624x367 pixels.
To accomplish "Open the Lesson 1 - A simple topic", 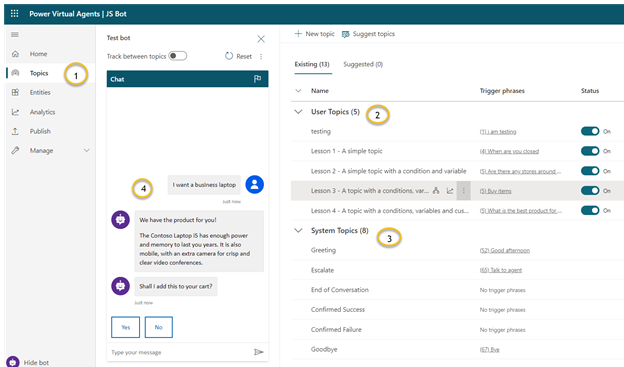I will coord(347,151).
